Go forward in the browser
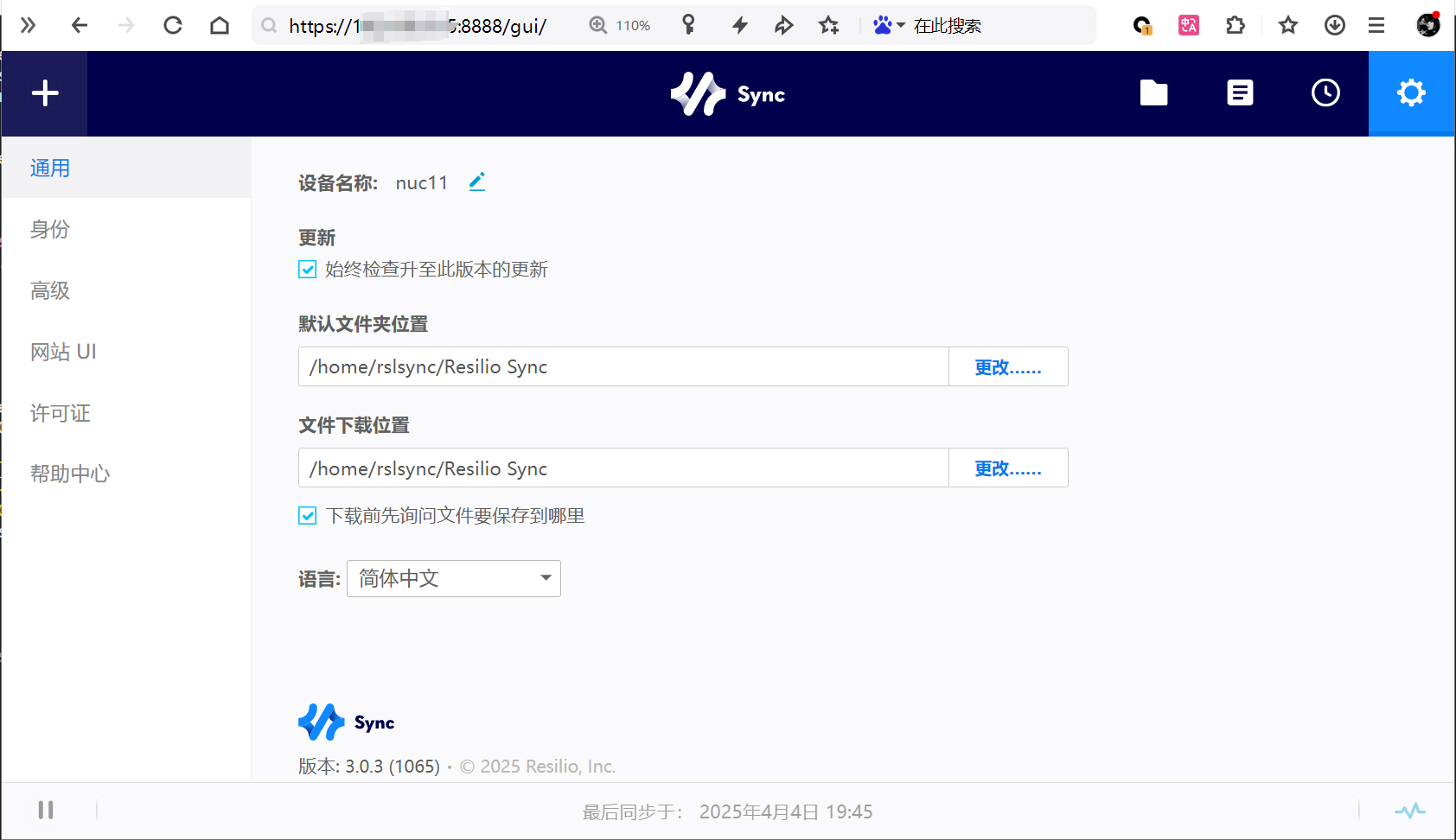1456x840 pixels. 126,25
